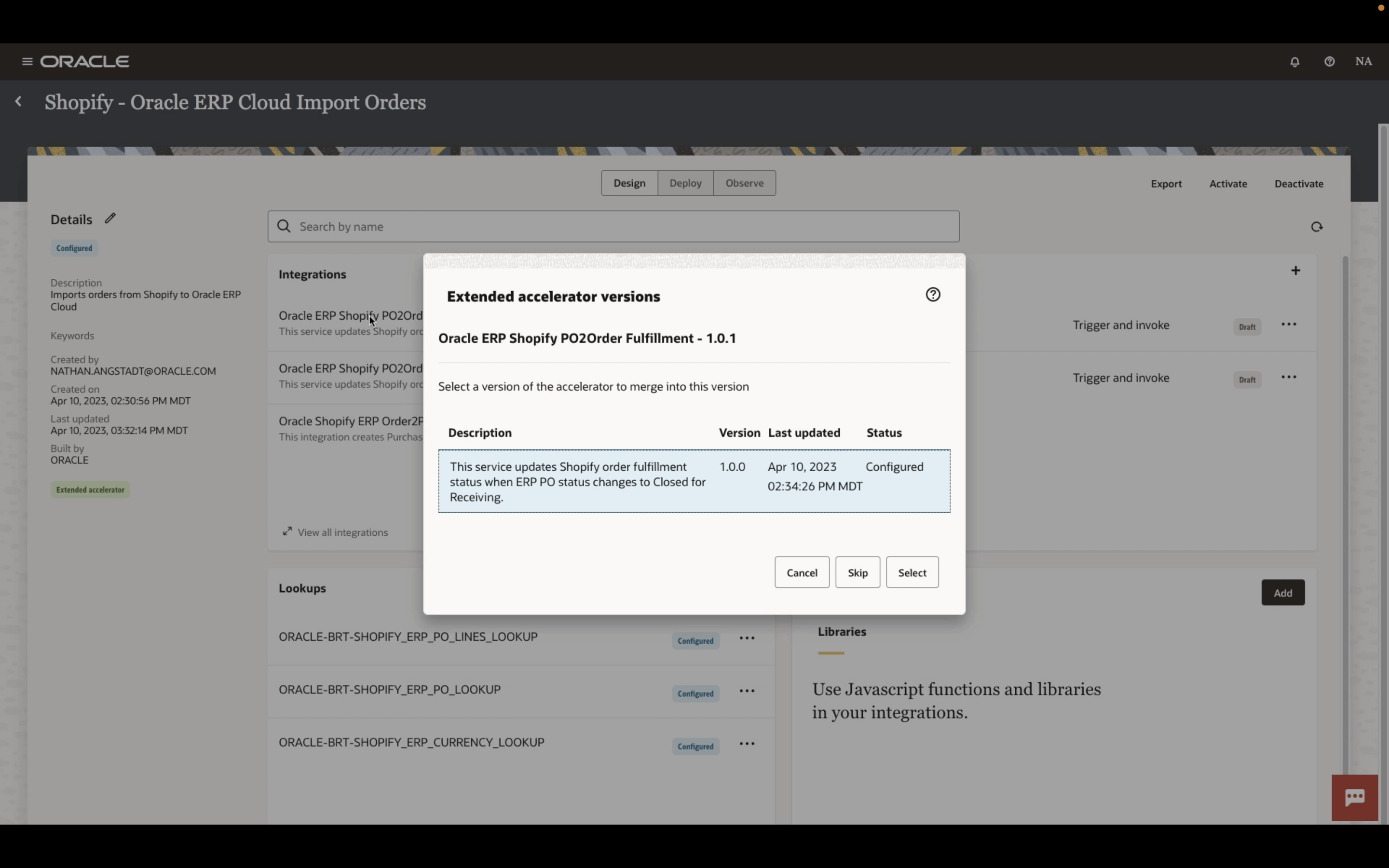This screenshot has height=868, width=1389.
Task: Navigate back with the back arrow
Action: 19,101
